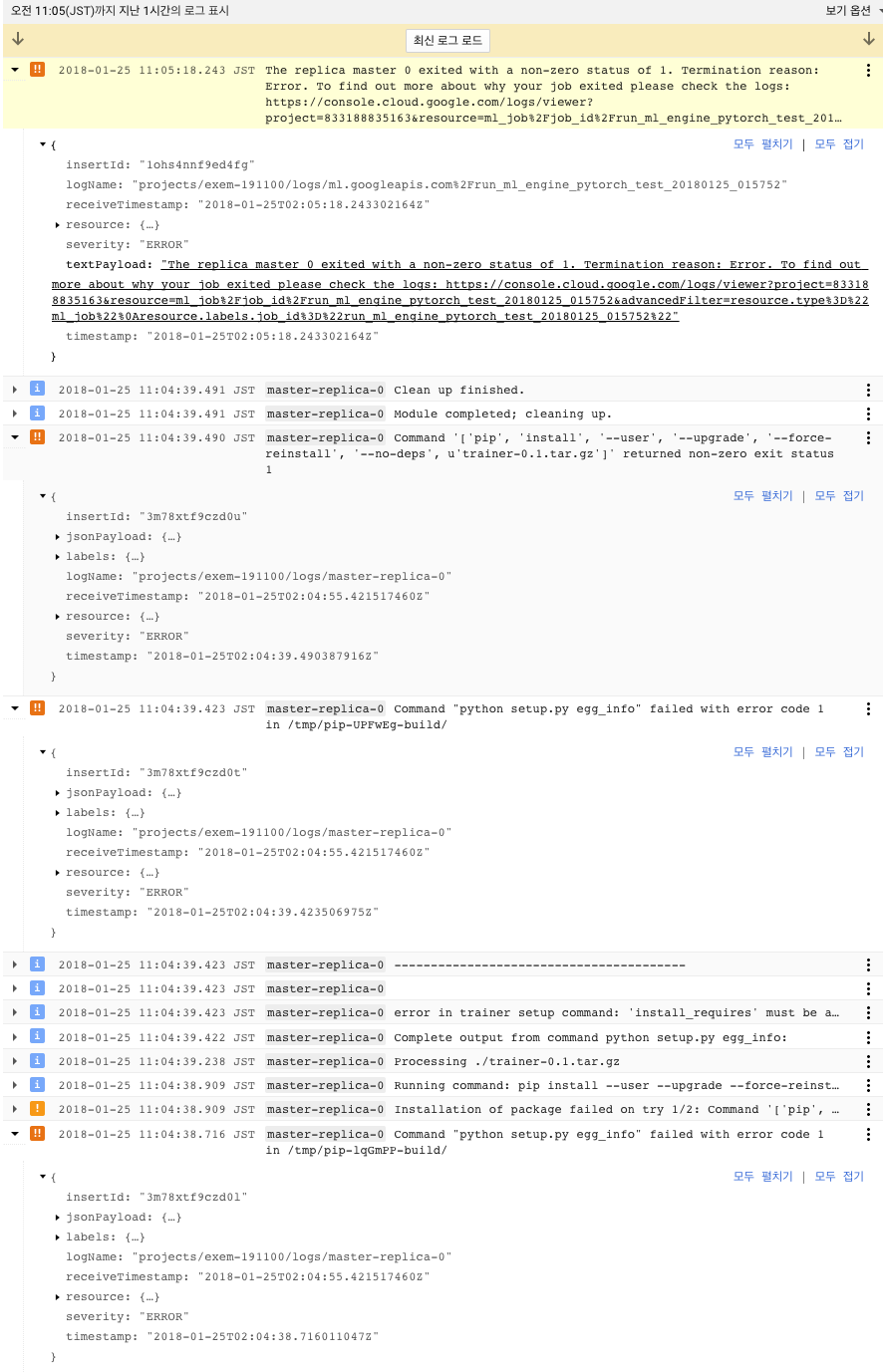Open the three-dot menu for 'Processing ./trainer-0.1.tar.gz'
Viewport: 883px width, 1372px height.
pos(868,1061)
